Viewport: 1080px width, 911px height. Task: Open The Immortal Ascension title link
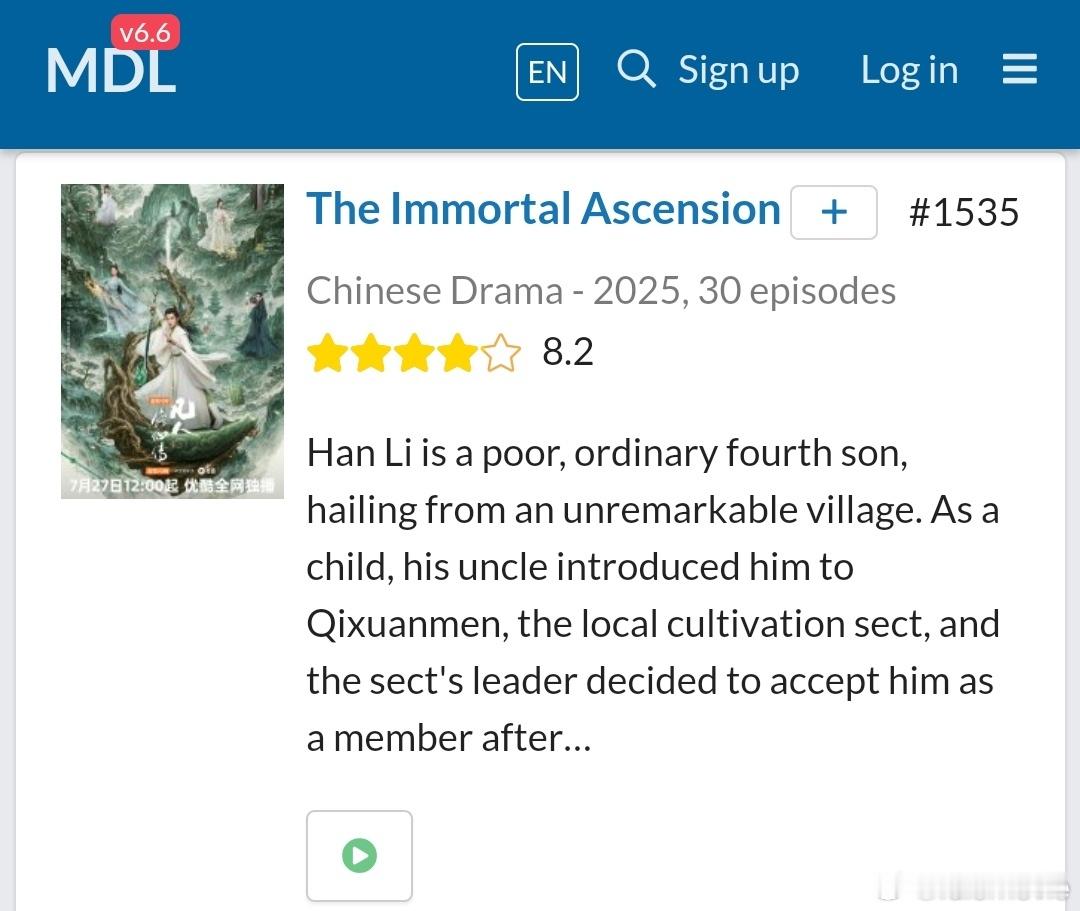[x=543, y=208]
